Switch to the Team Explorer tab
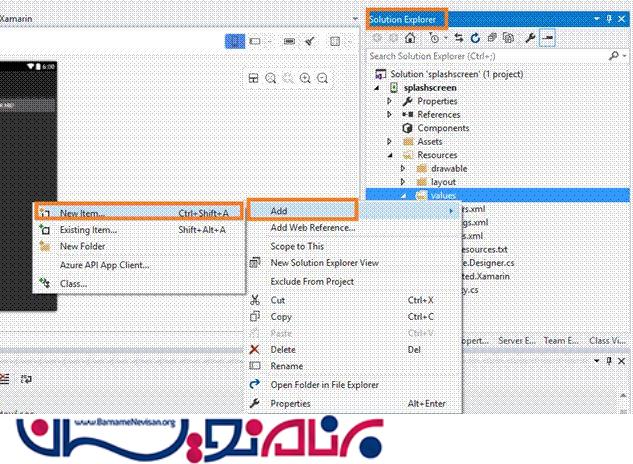 coord(562,340)
